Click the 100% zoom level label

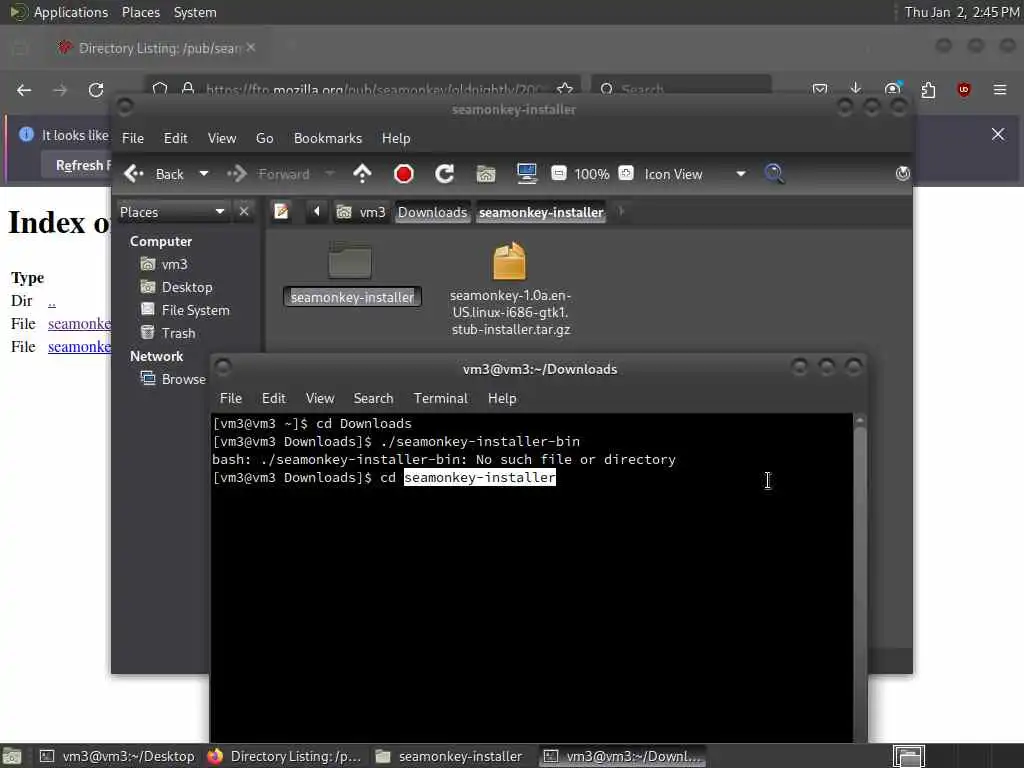pyautogui.click(x=592, y=174)
